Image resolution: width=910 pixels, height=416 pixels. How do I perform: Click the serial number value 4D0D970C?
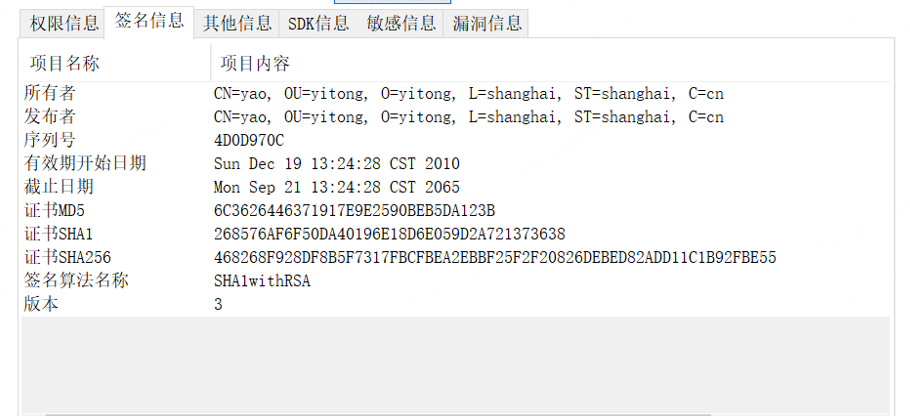[249, 140]
